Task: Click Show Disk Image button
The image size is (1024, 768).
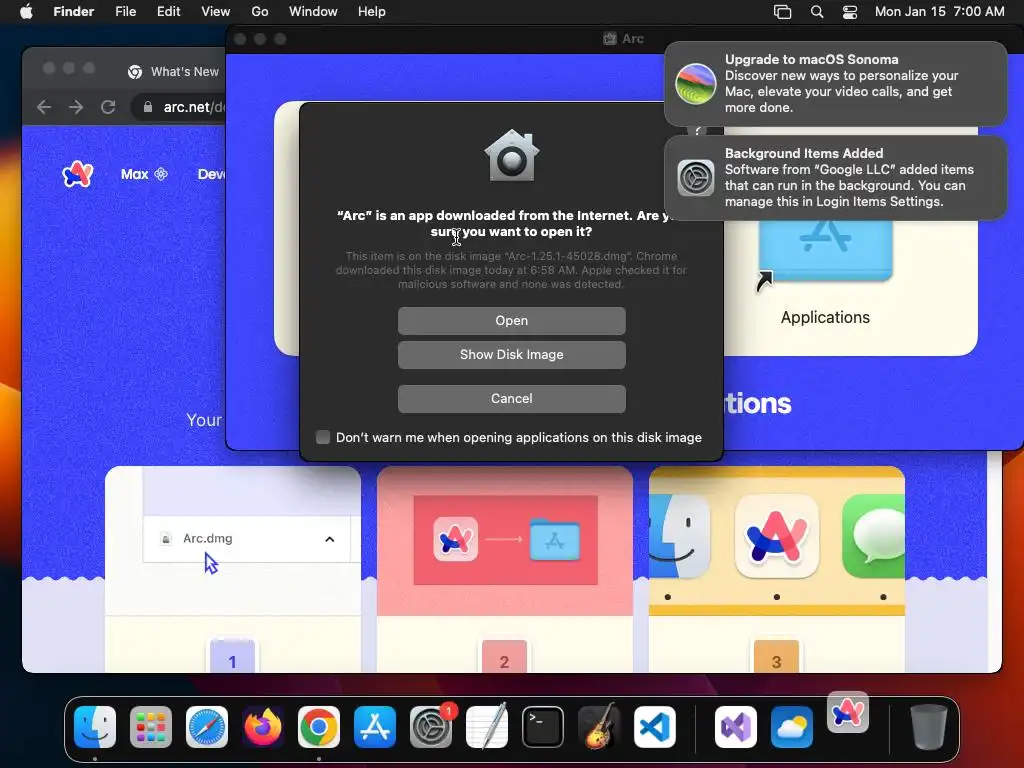Action: [511, 355]
